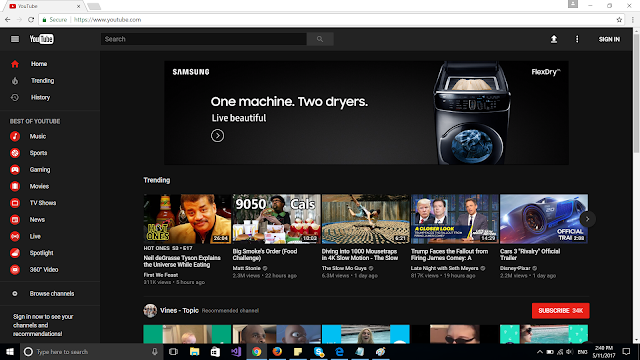
Task: Click the Movies channel icon
Action: pyautogui.click(x=15, y=187)
